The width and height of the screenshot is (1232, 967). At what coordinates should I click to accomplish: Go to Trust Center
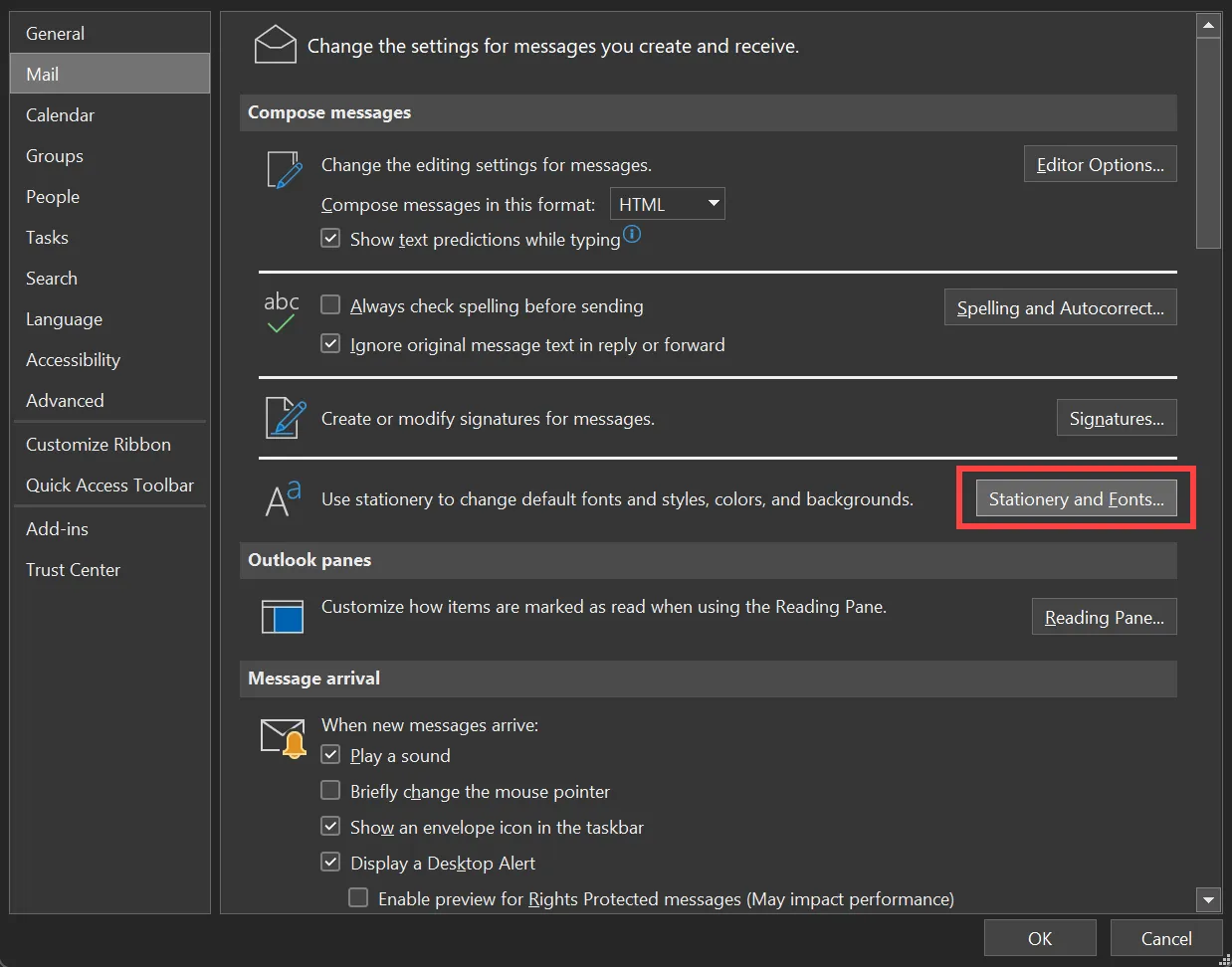(x=109, y=569)
